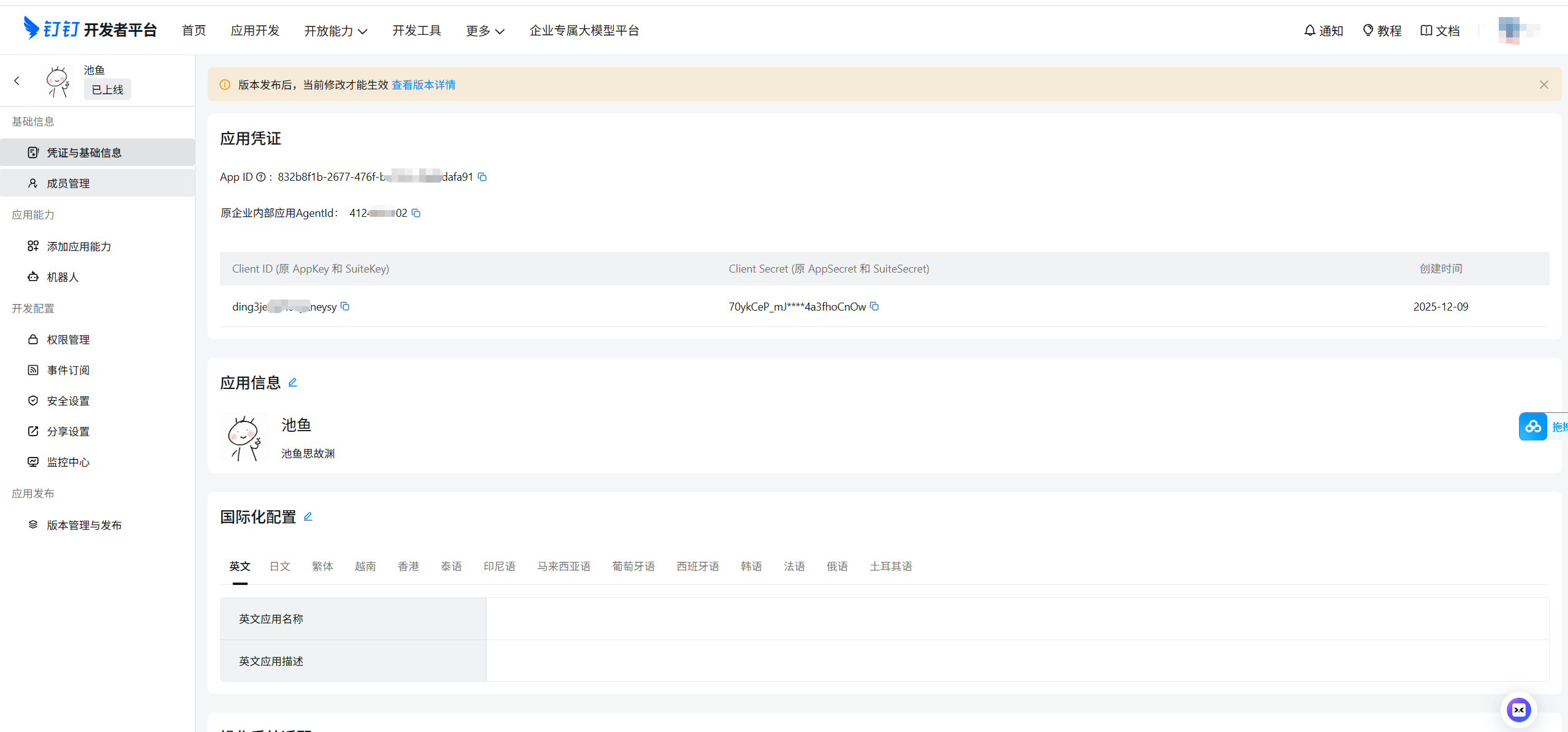Open 版本管理与发布 in the sidebar
This screenshot has height=732, width=1568.
[84, 525]
